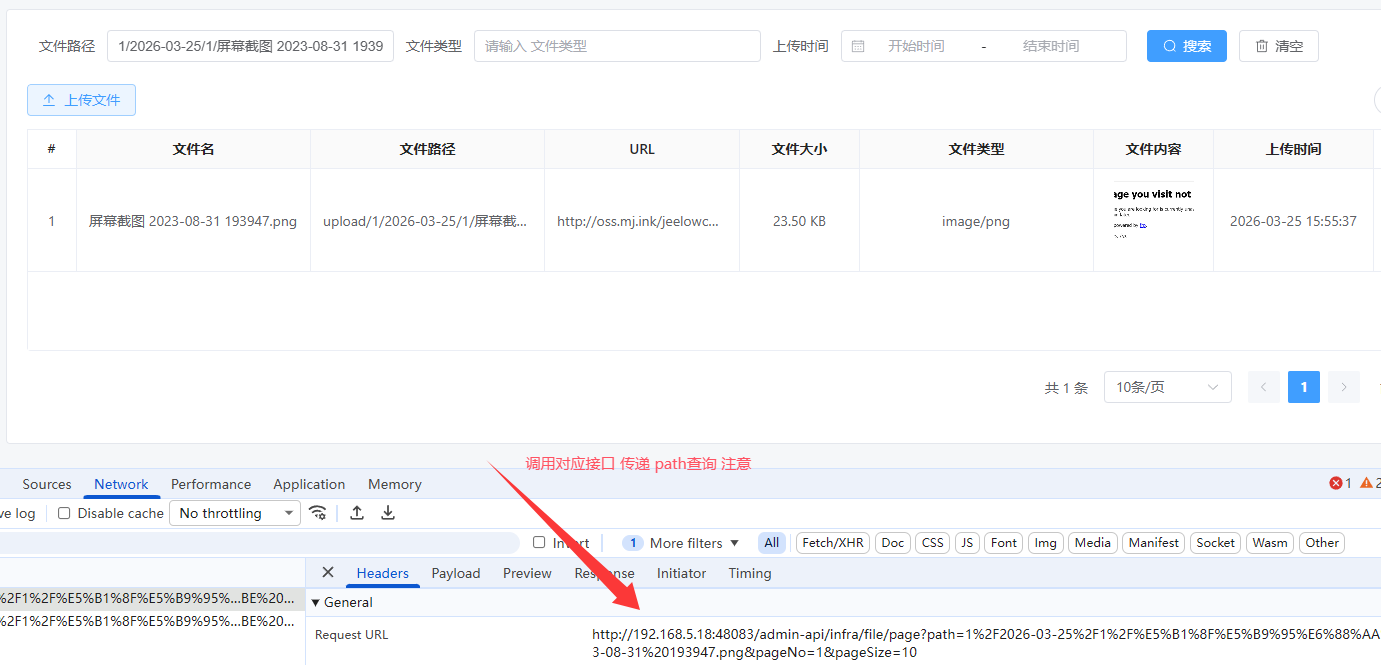Switch to the Payload tab
The image size is (1381, 665).
456,573
